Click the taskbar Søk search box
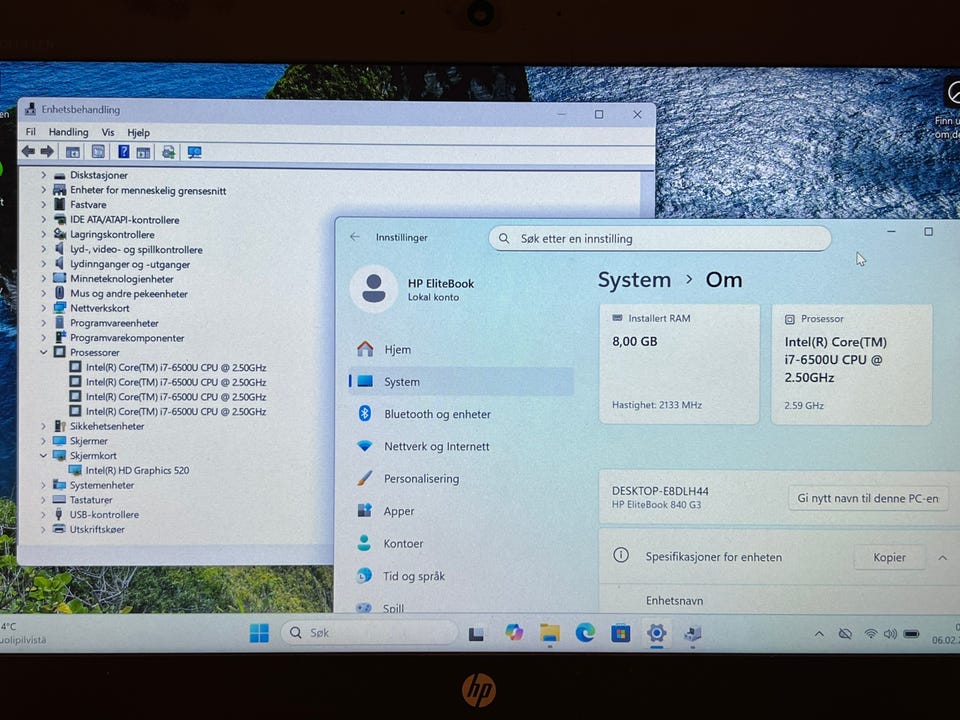This screenshot has height=720, width=960. 369,632
